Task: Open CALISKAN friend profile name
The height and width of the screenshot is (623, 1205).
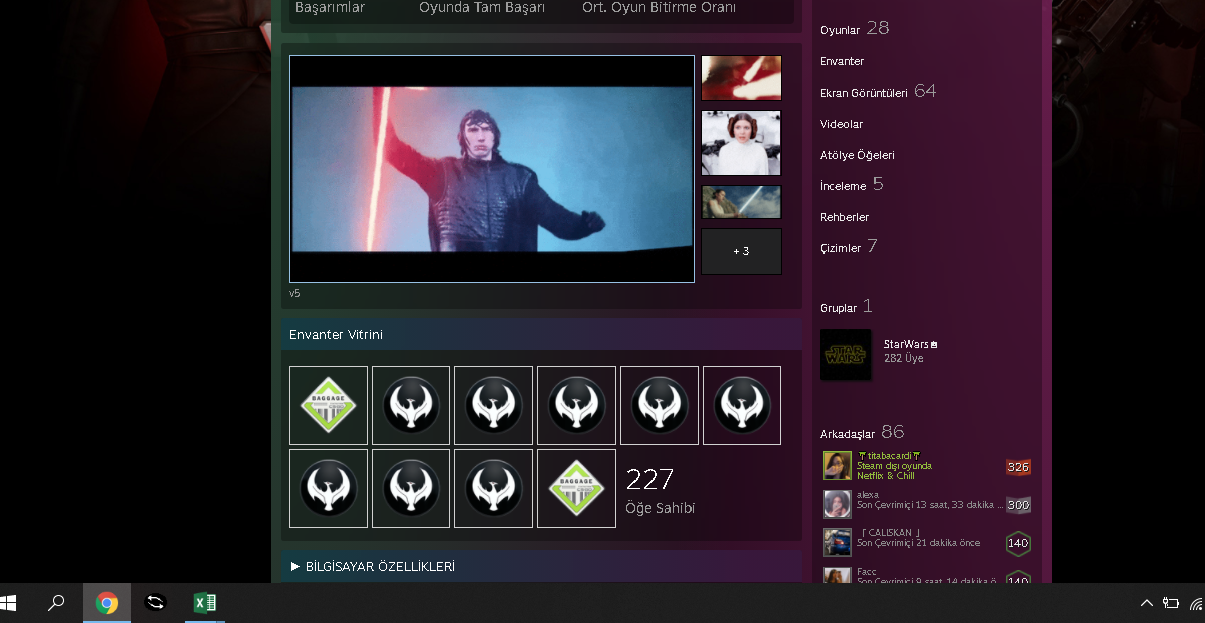Action: tap(889, 532)
